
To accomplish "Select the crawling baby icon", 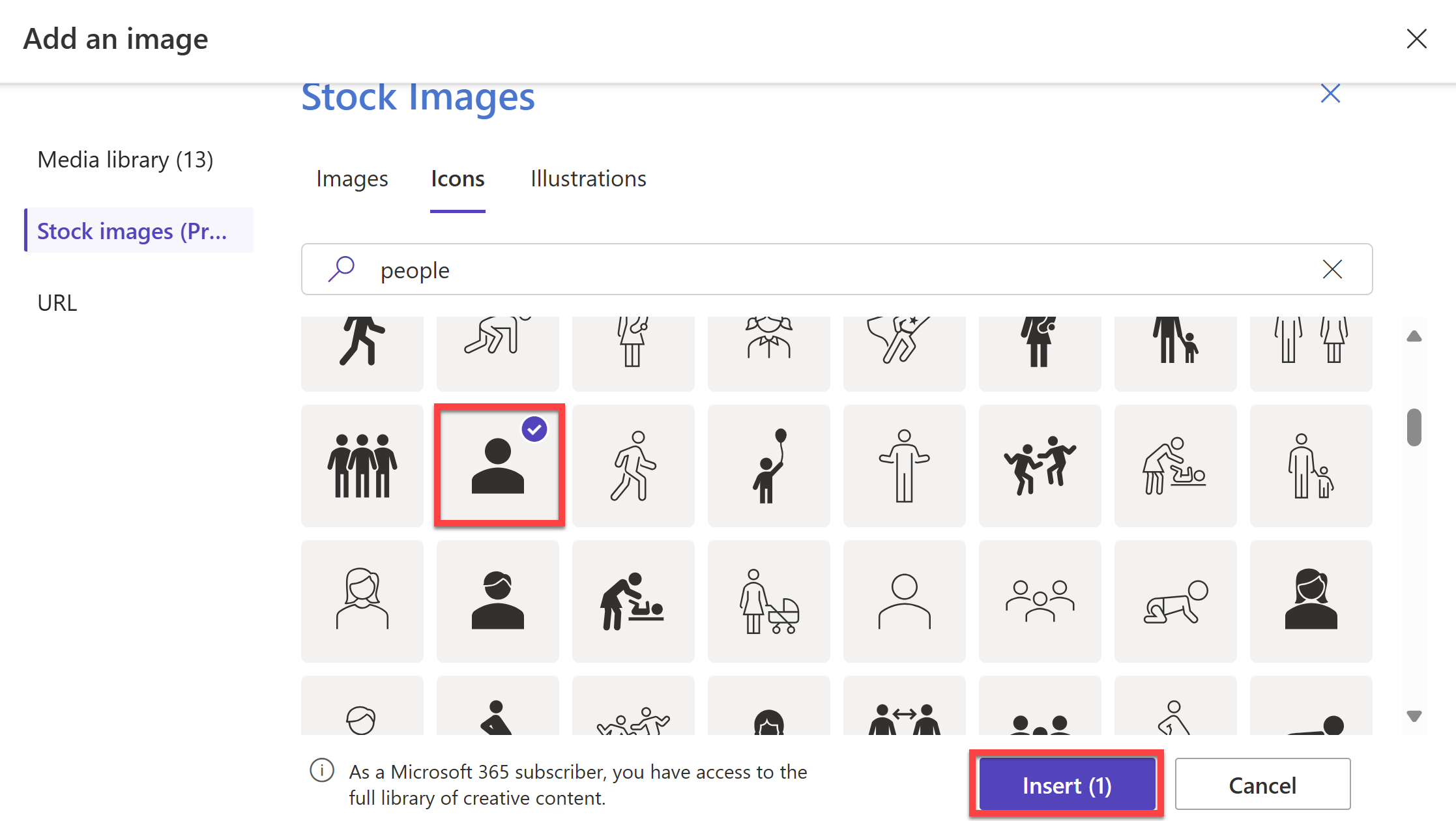I will 1175,601.
